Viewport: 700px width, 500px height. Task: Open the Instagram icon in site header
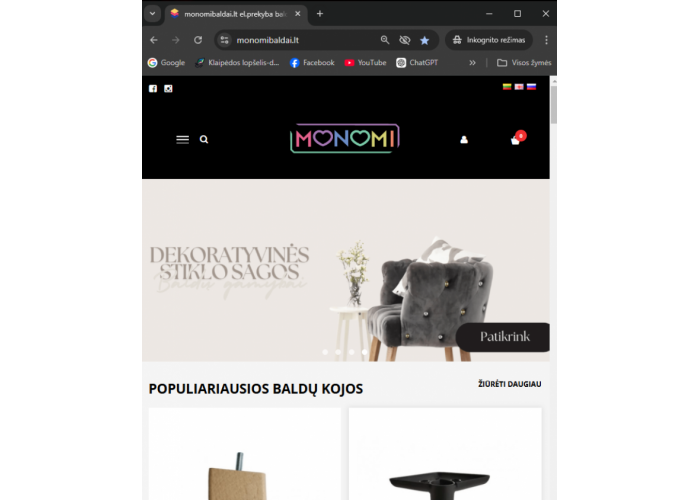click(x=168, y=88)
